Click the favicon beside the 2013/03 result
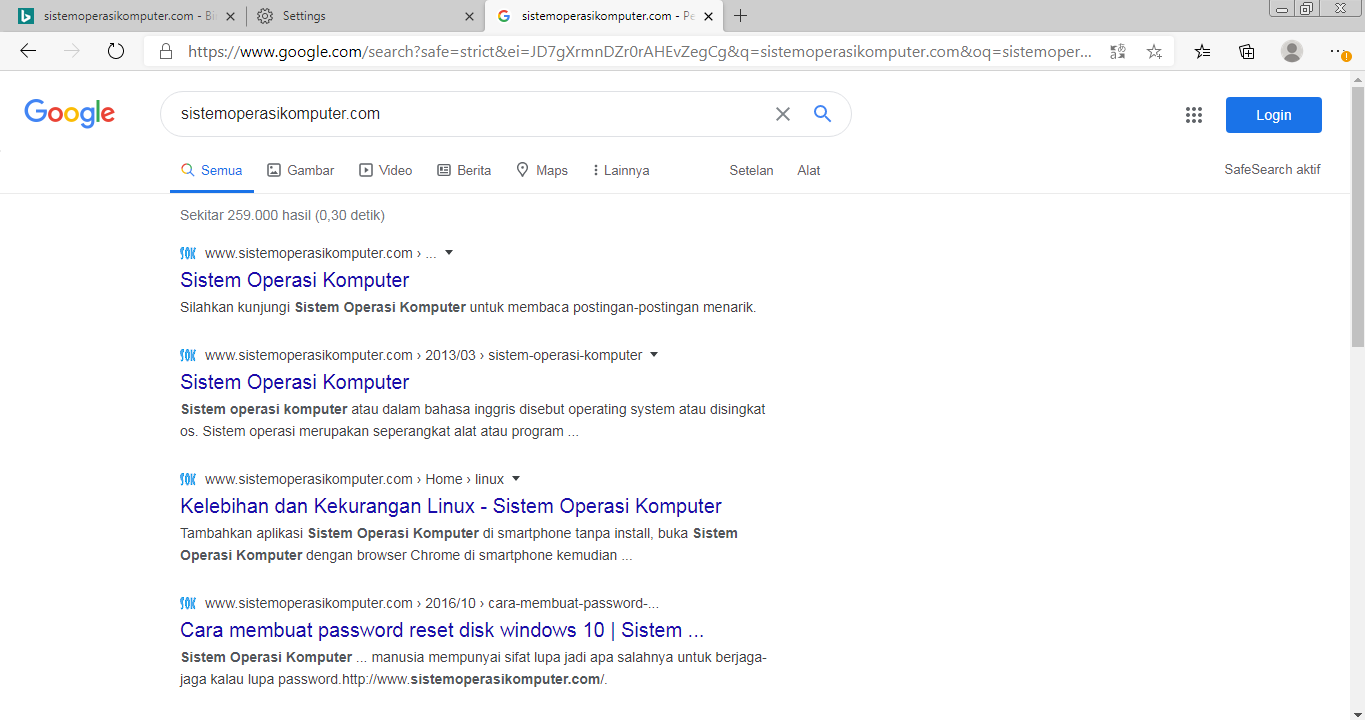 point(188,355)
